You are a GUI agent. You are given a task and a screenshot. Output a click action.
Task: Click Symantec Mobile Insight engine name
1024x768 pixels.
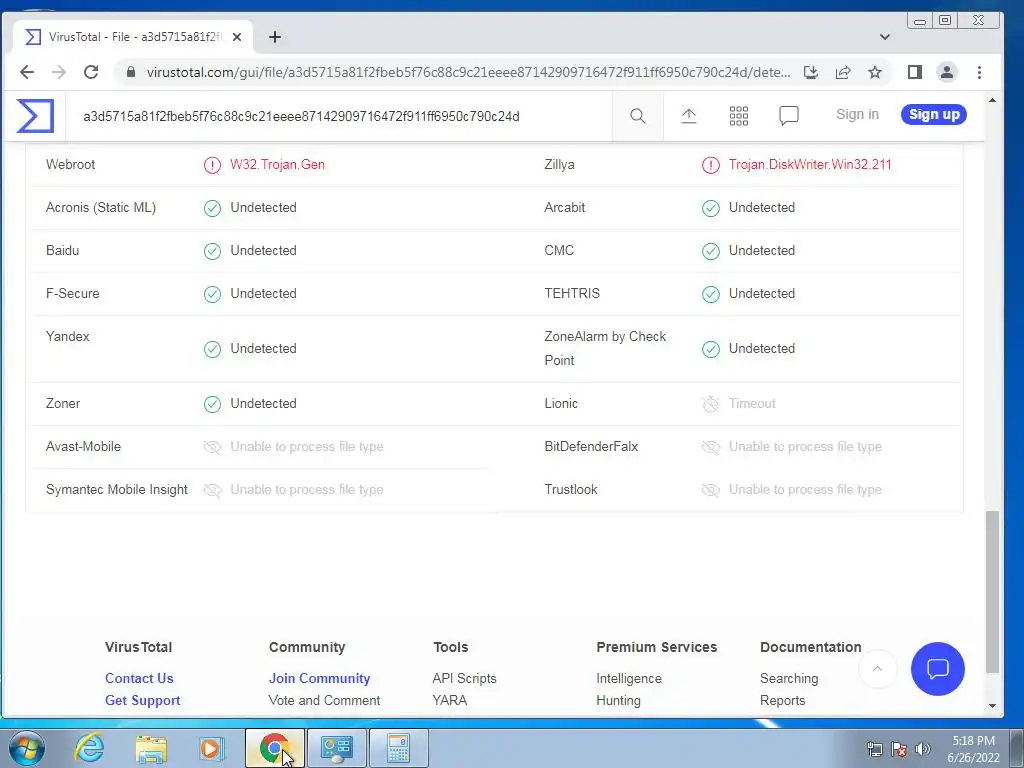(x=117, y=489)
